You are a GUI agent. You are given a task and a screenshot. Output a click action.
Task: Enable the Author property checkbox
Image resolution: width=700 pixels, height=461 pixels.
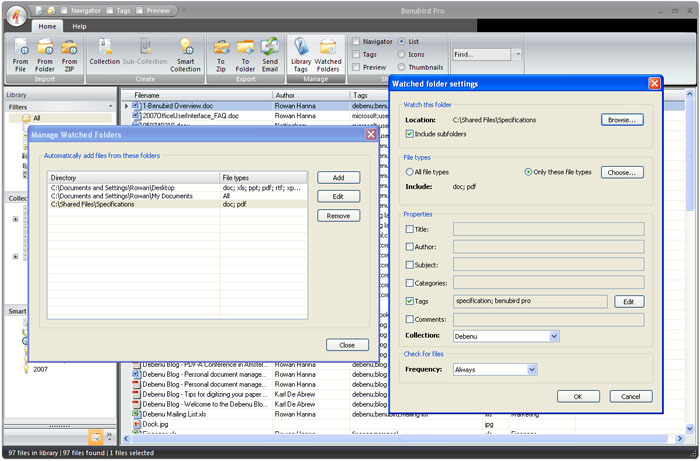[x=409, y=247]
